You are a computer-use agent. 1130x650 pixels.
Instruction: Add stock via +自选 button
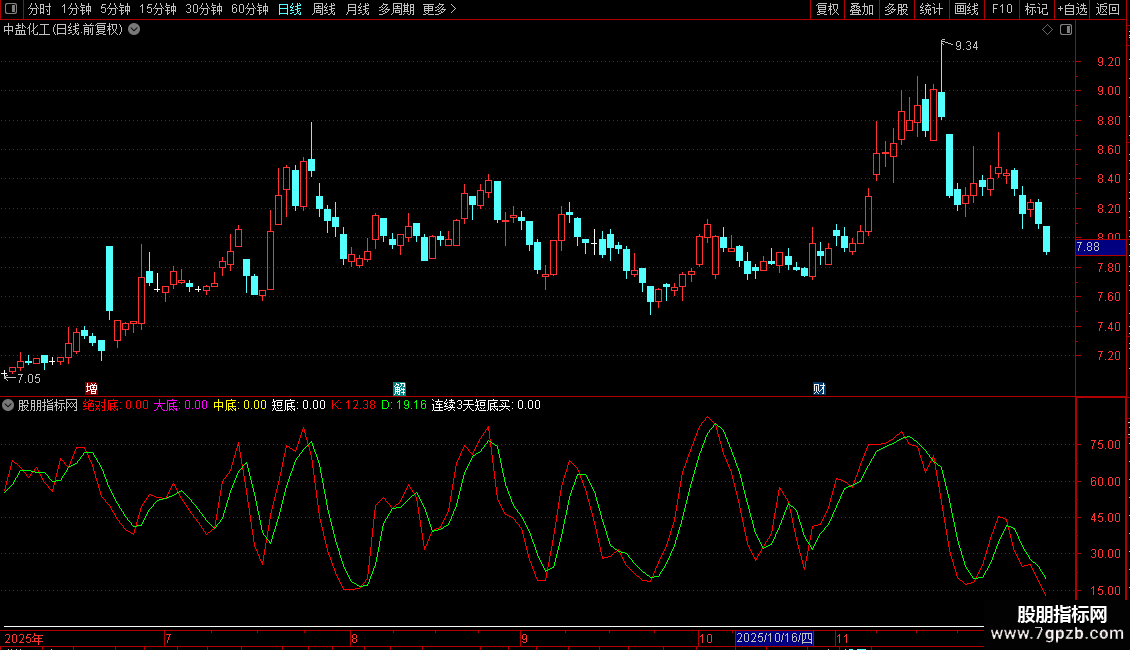click(1072, 9)
